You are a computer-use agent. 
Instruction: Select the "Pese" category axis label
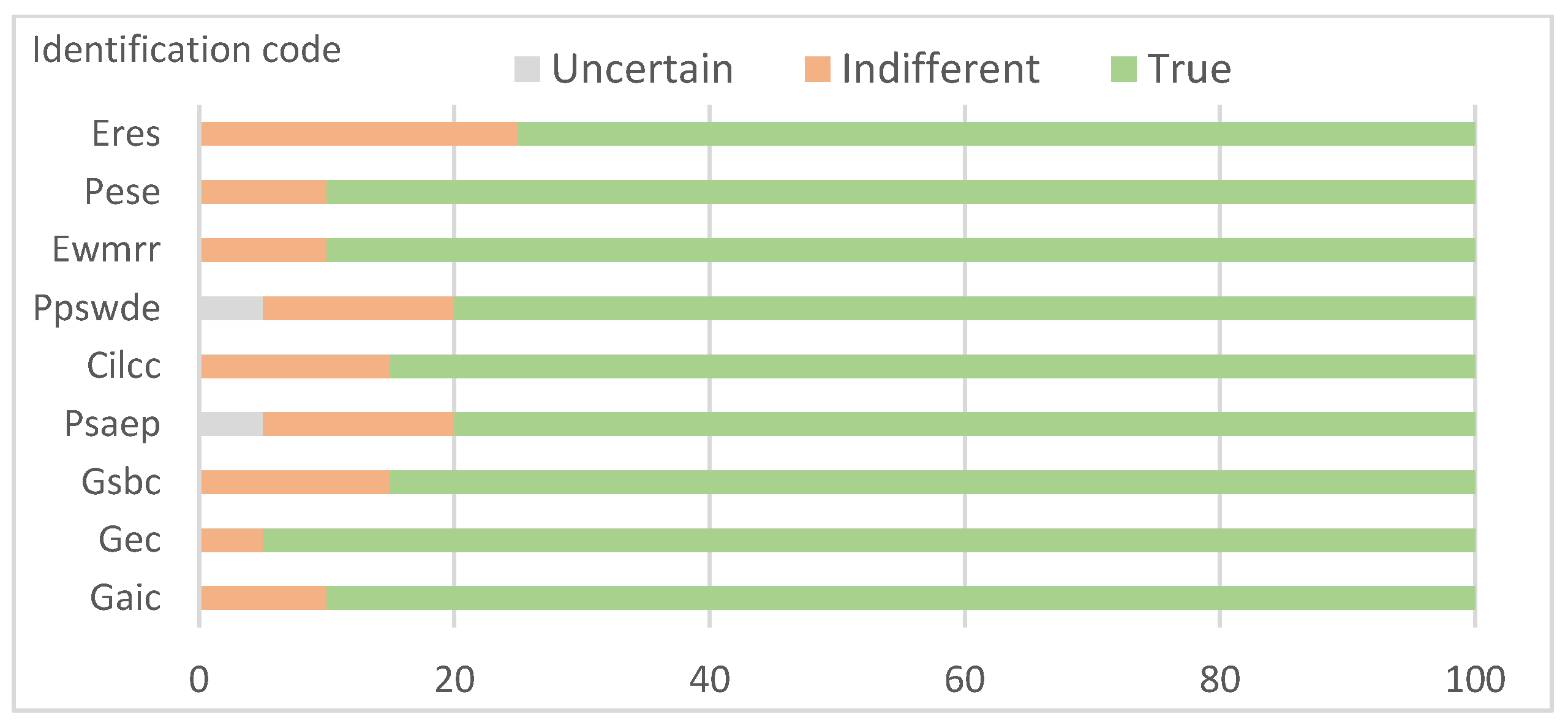tap(123, 192)
